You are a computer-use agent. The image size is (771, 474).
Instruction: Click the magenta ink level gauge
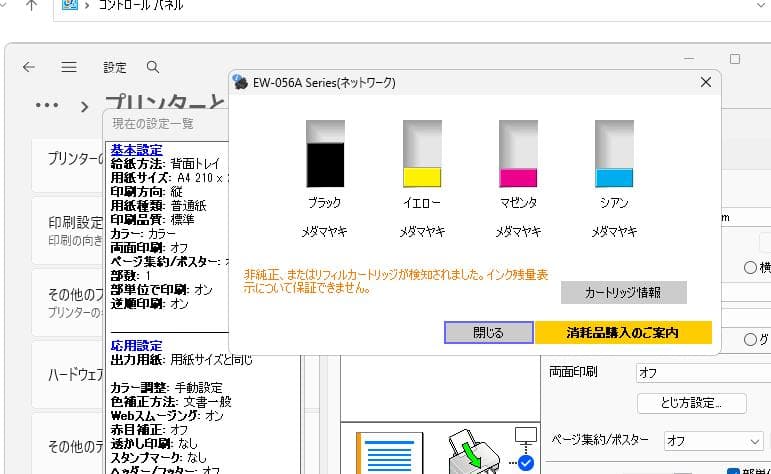[518, 153]
